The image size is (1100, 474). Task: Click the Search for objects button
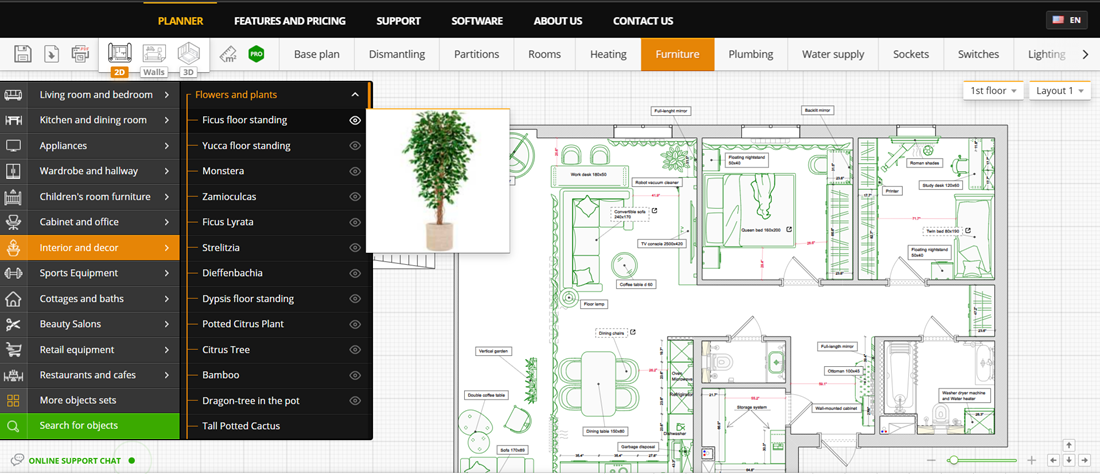(x=90, y=426)
